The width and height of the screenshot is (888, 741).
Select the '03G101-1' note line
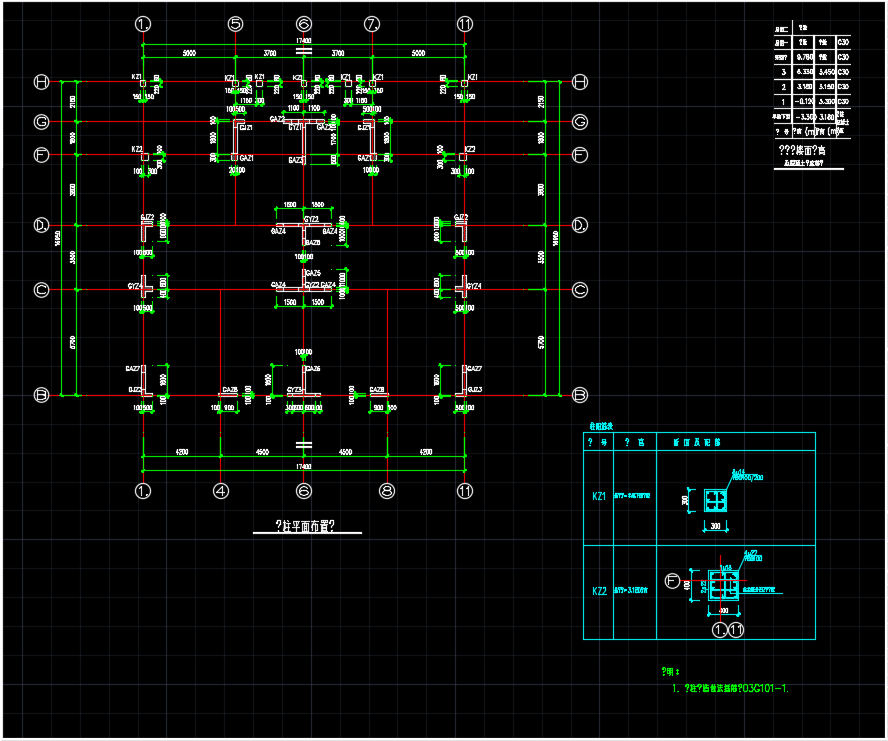click(731, 688)
